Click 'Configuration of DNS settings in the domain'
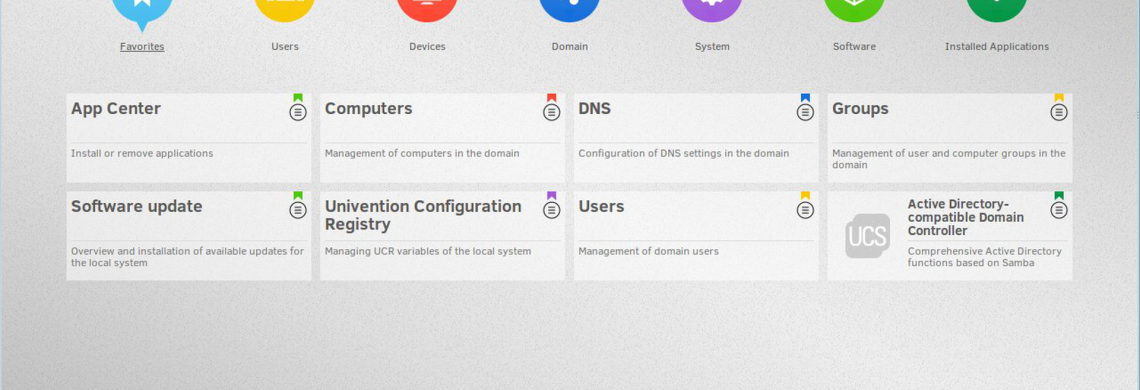The width and height of the screenshot is (1140, 390). tap(683, 154)
